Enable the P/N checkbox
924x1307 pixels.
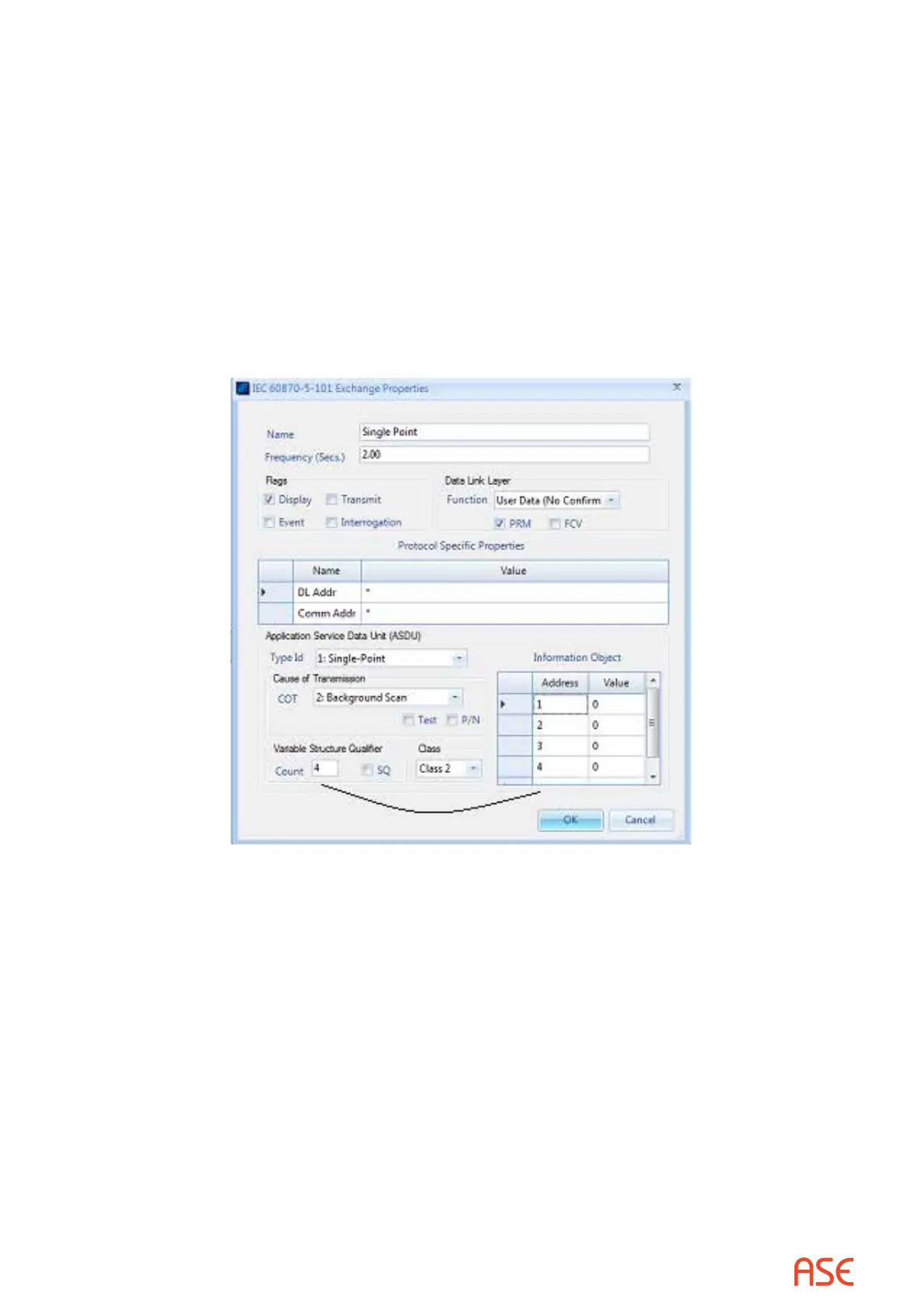tap(452, 720)
